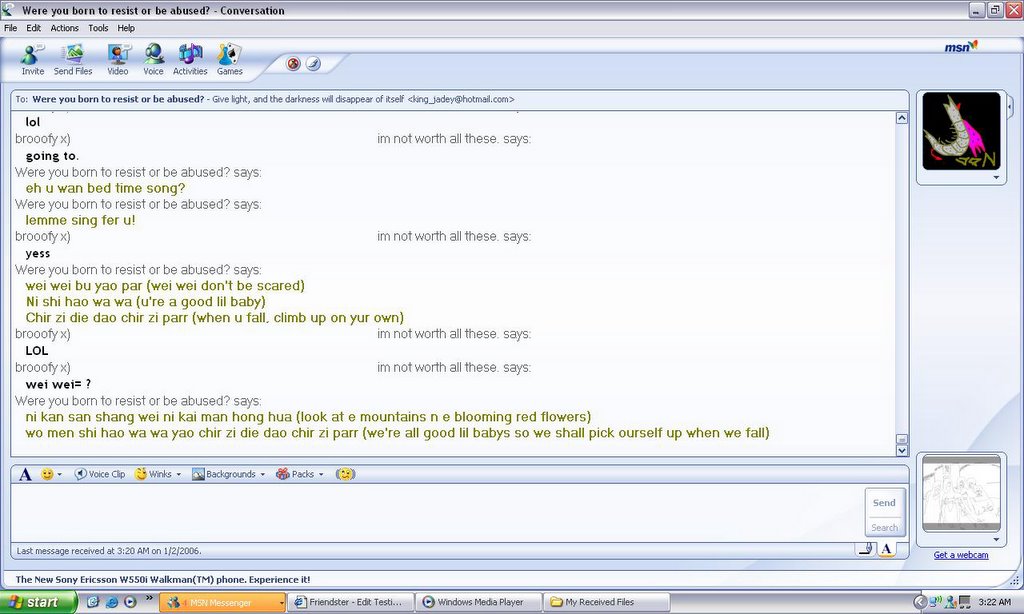Send a nudge with the shaking smiley
The width and height of the screenshot is (1024, 614).
pyautogui.click(x=345, y=474)
